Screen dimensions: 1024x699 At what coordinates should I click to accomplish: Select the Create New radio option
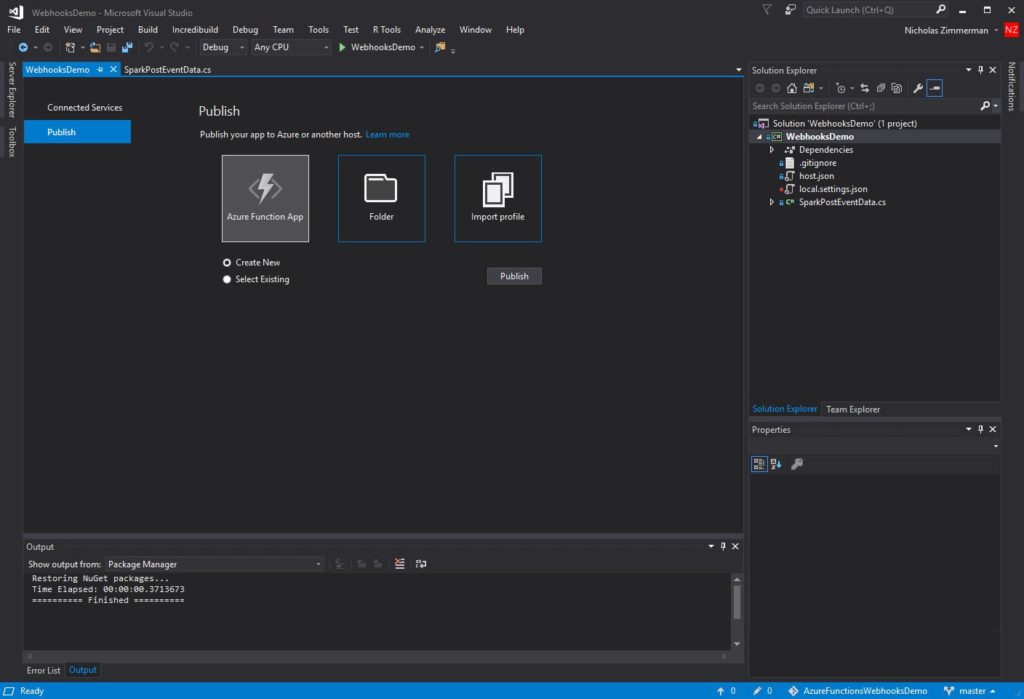click(227, 263)
